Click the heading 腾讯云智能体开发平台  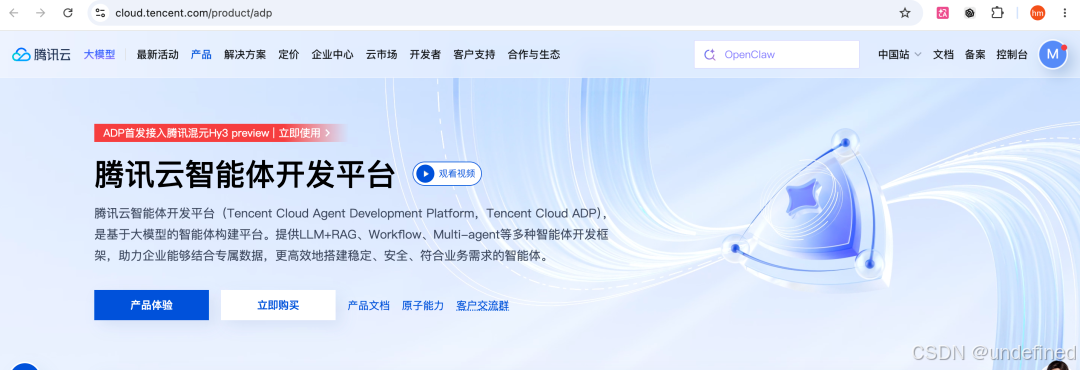pyautogui.click(x=245, y=174)
